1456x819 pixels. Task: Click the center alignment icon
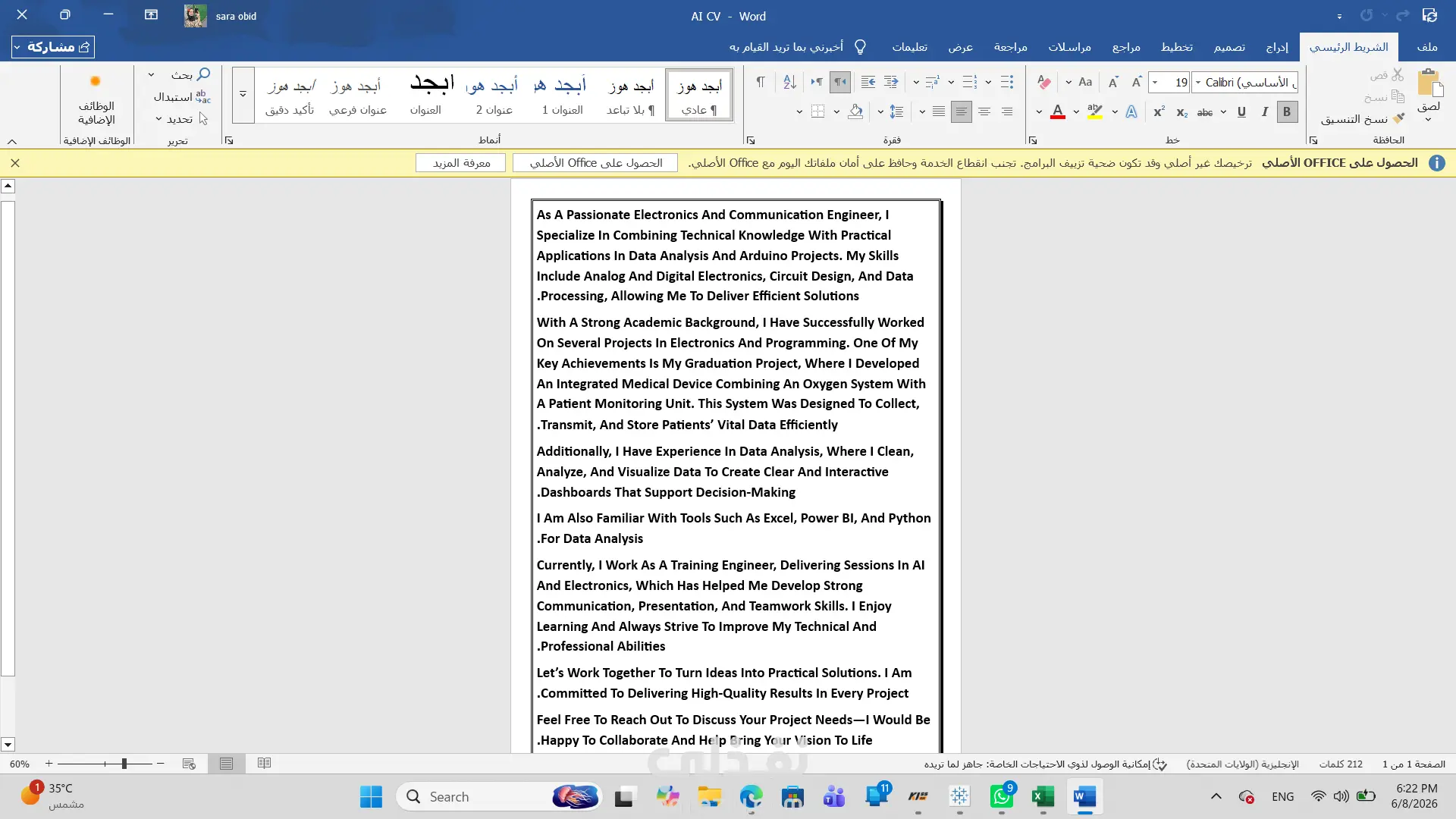pos(984,112)
